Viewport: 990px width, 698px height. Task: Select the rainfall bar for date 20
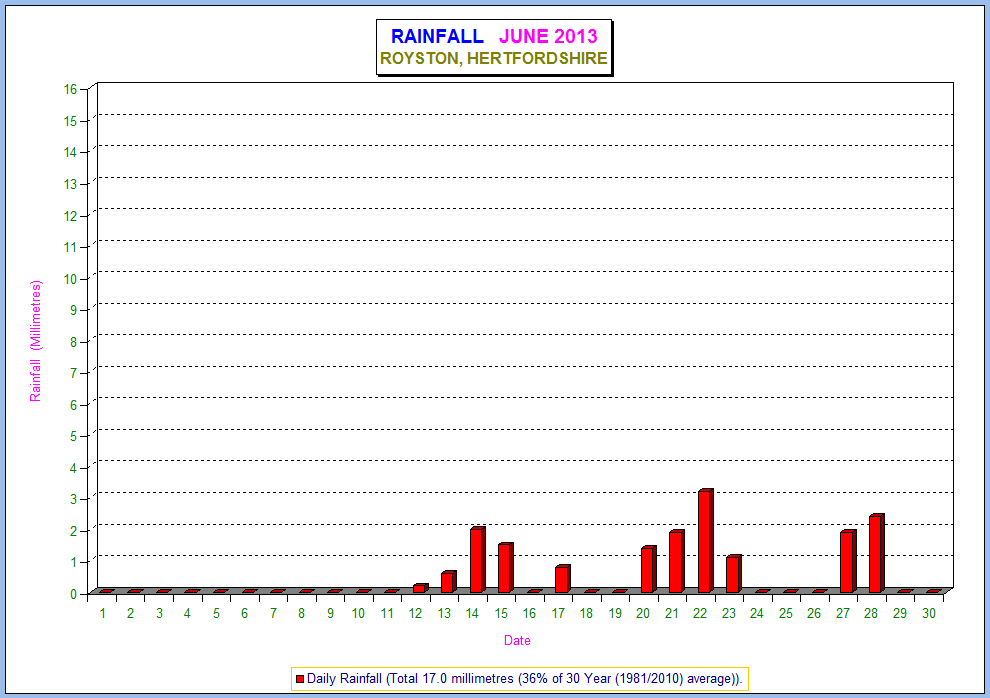pyautogui.click(x=648, y=569)
